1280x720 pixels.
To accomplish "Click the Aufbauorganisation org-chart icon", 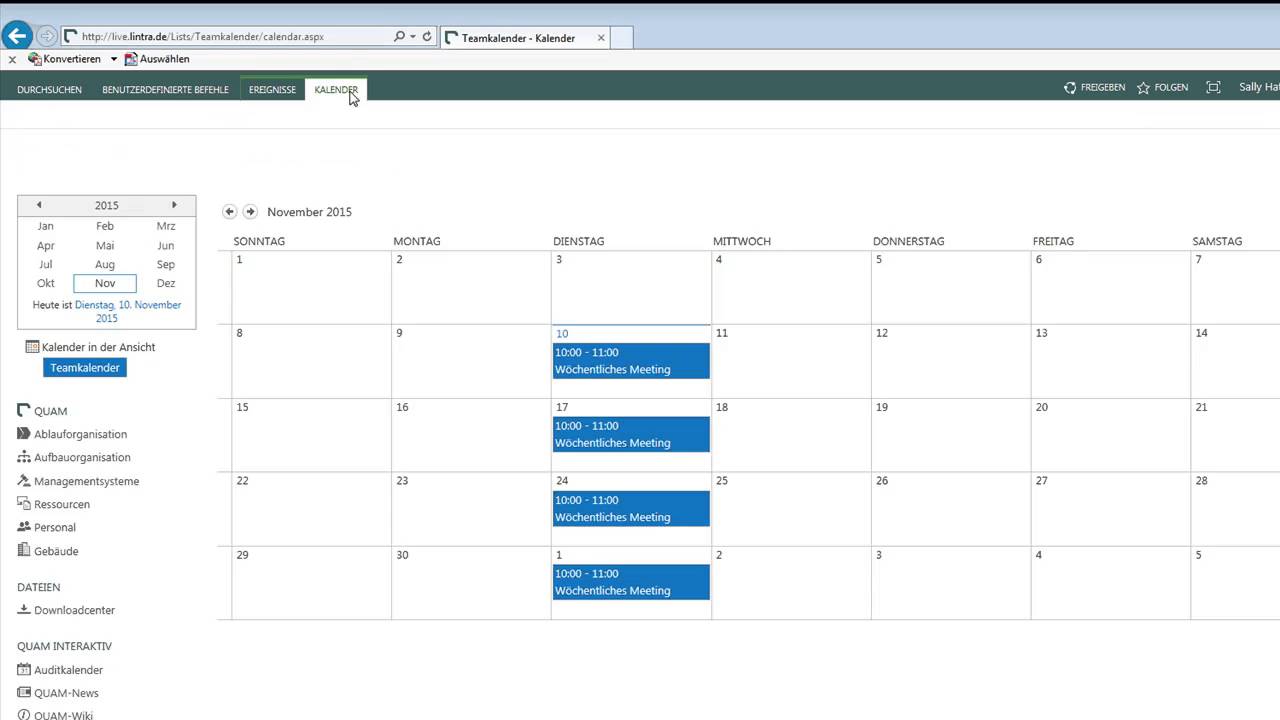I will point(24,457).
